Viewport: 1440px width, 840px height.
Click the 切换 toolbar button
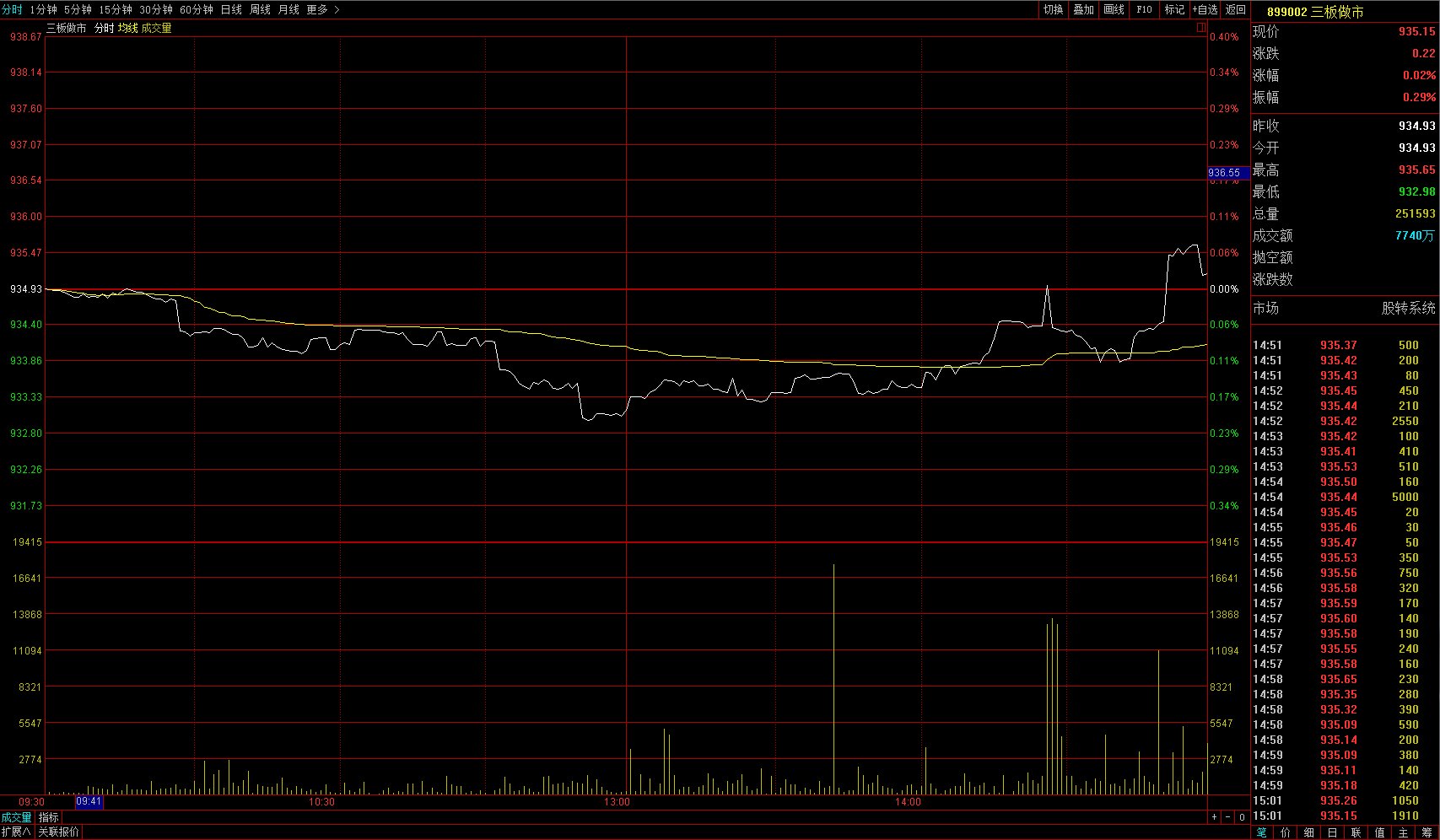point(1053,9)
